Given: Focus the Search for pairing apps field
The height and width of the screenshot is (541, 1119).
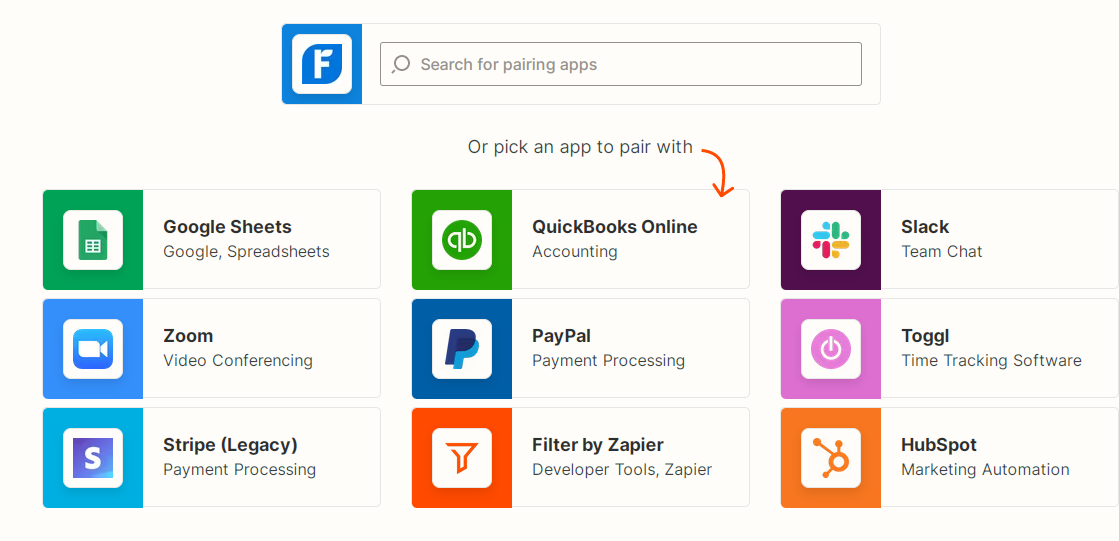Looking at the screenshot, I should [620, 64].
